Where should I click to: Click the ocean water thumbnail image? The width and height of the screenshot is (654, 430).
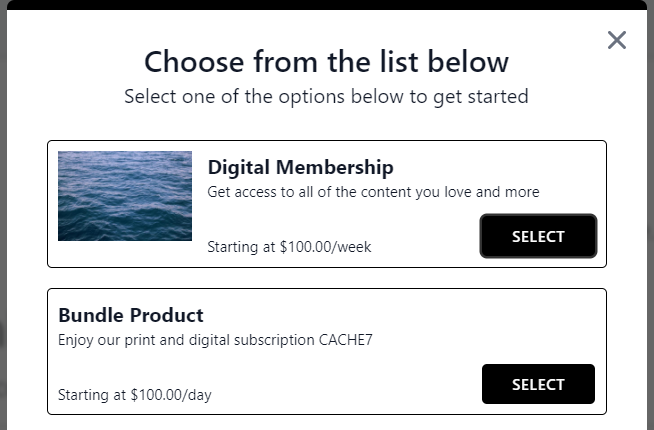[x=125, y=196]
